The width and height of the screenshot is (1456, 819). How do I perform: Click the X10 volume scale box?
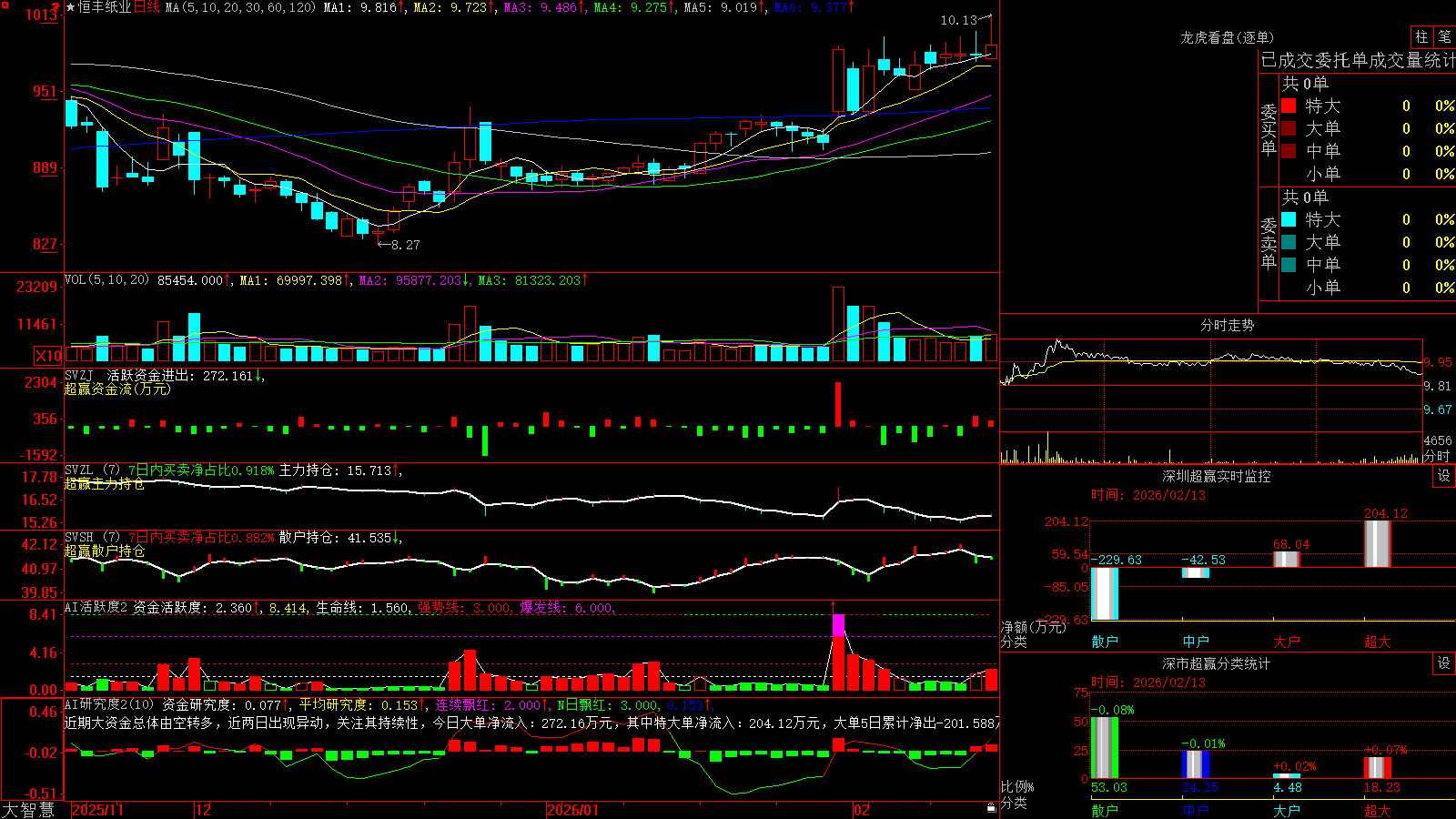tap(48, 356)
